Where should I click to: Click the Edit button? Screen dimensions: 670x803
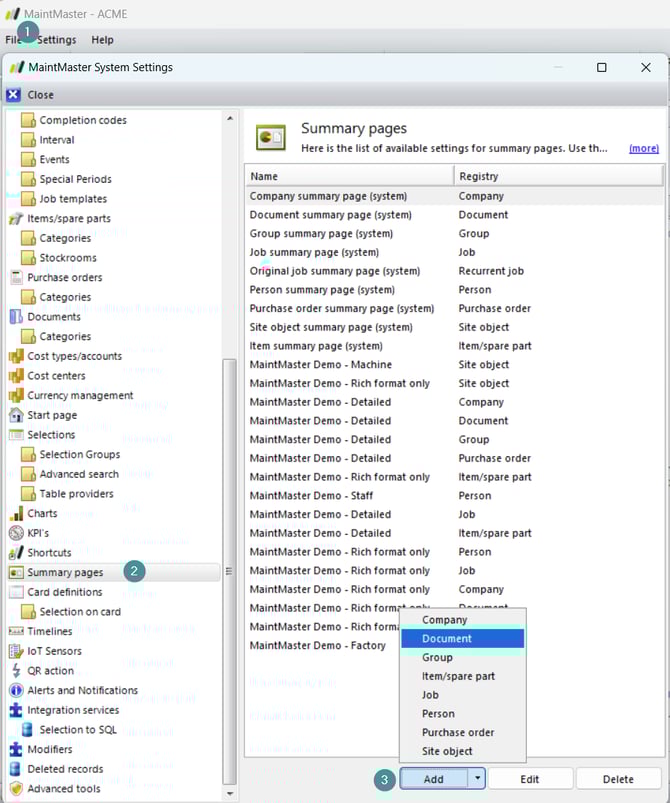(530, 779)
